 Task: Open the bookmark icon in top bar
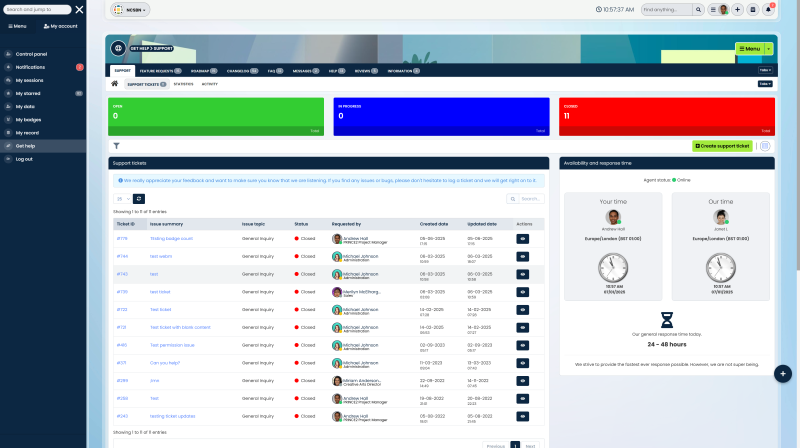pyautogui.click(x=753, y=10)
